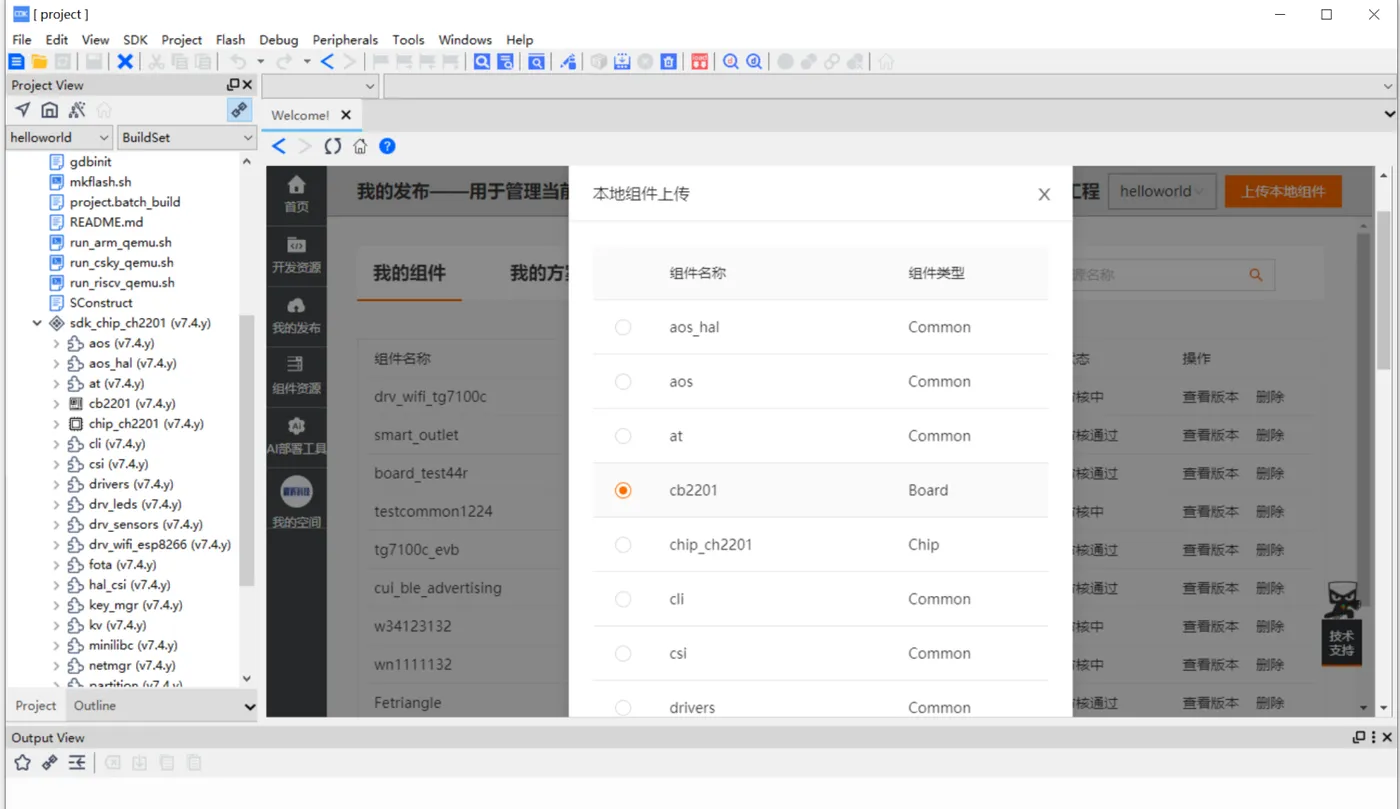Open the BuildSet dropdown
Viewport: 1400px width, 809px height.
[x=187, y=137]
